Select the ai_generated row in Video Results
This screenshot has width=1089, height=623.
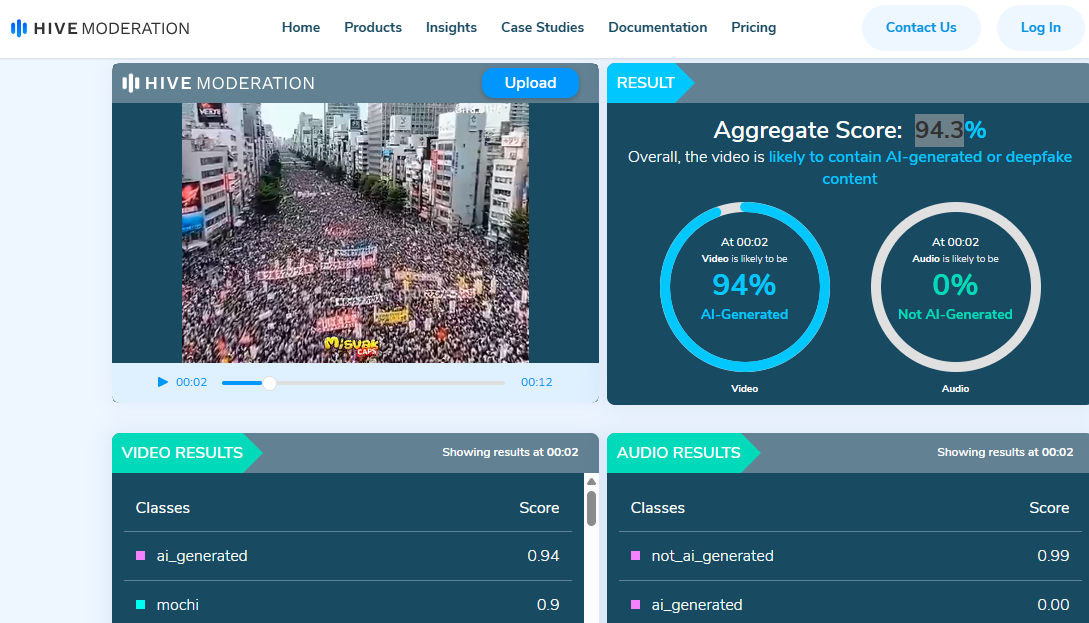pos(347,556)
